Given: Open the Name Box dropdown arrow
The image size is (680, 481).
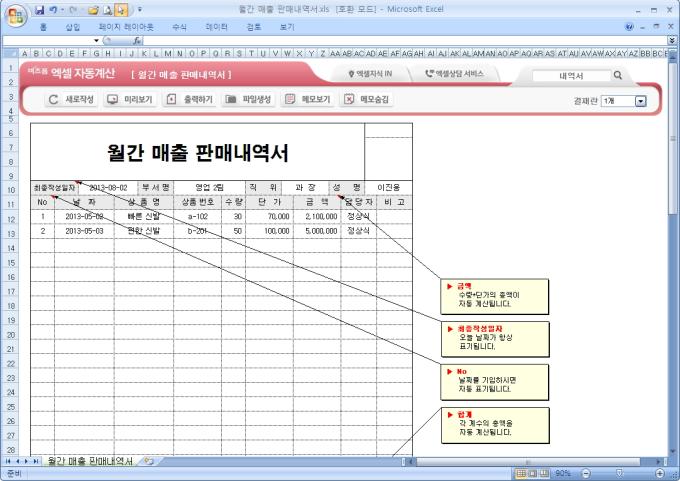Looking at the screenshot, I should point(96,40).
